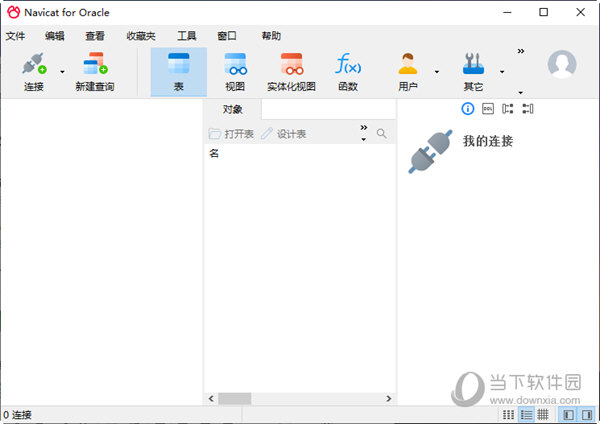
Task: Click the 我的连接 heading text
Action: pos(488,141)
